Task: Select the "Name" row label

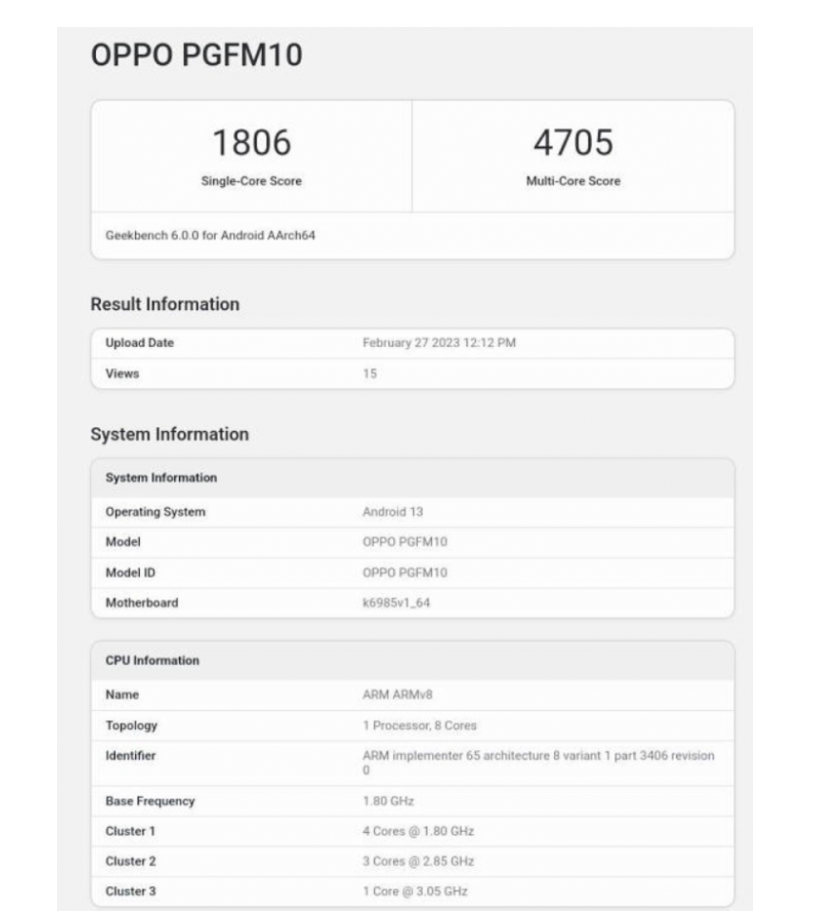Action: tap(122, 695)
